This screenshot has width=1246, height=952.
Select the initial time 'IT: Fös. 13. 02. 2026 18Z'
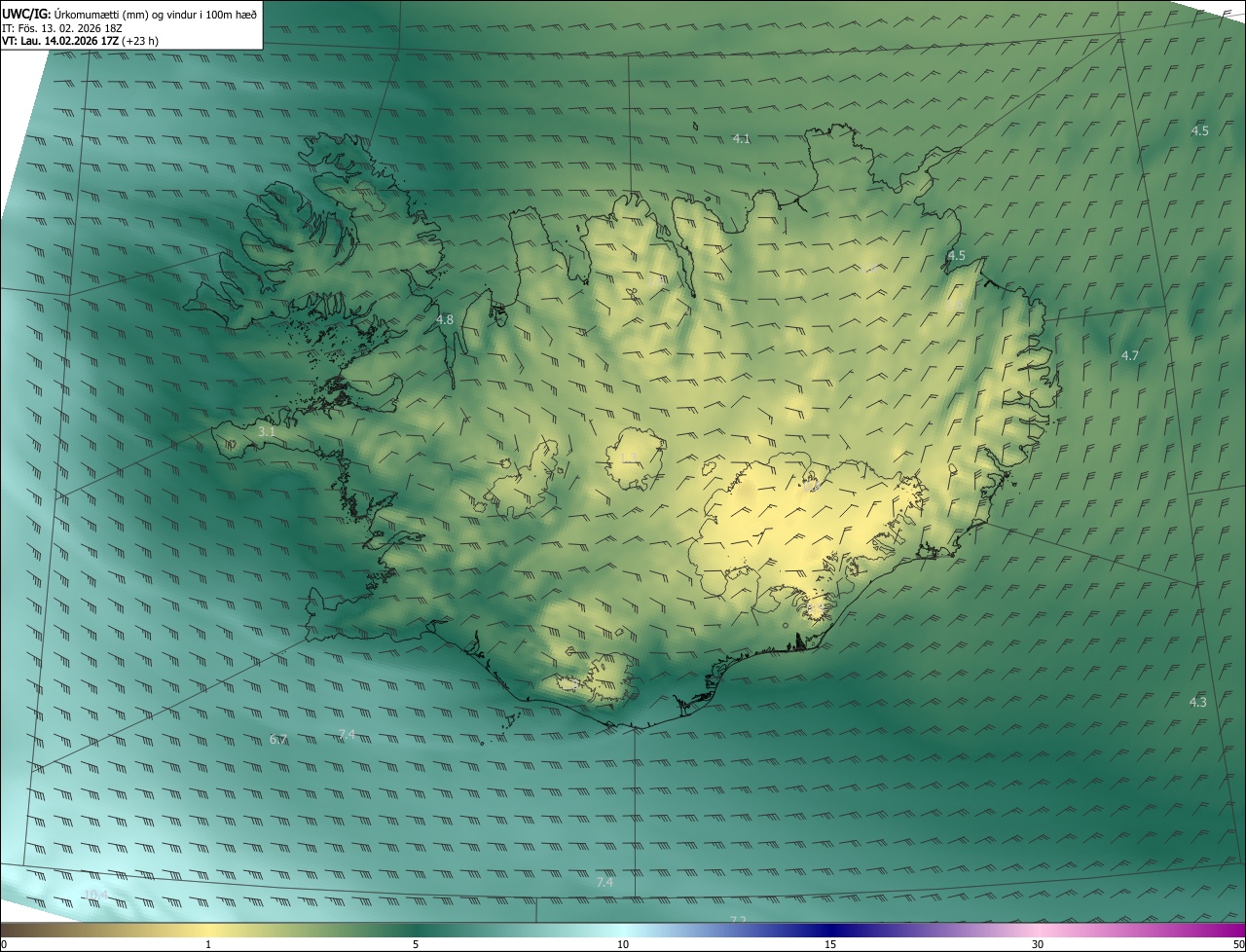click(x=62, y=28)
